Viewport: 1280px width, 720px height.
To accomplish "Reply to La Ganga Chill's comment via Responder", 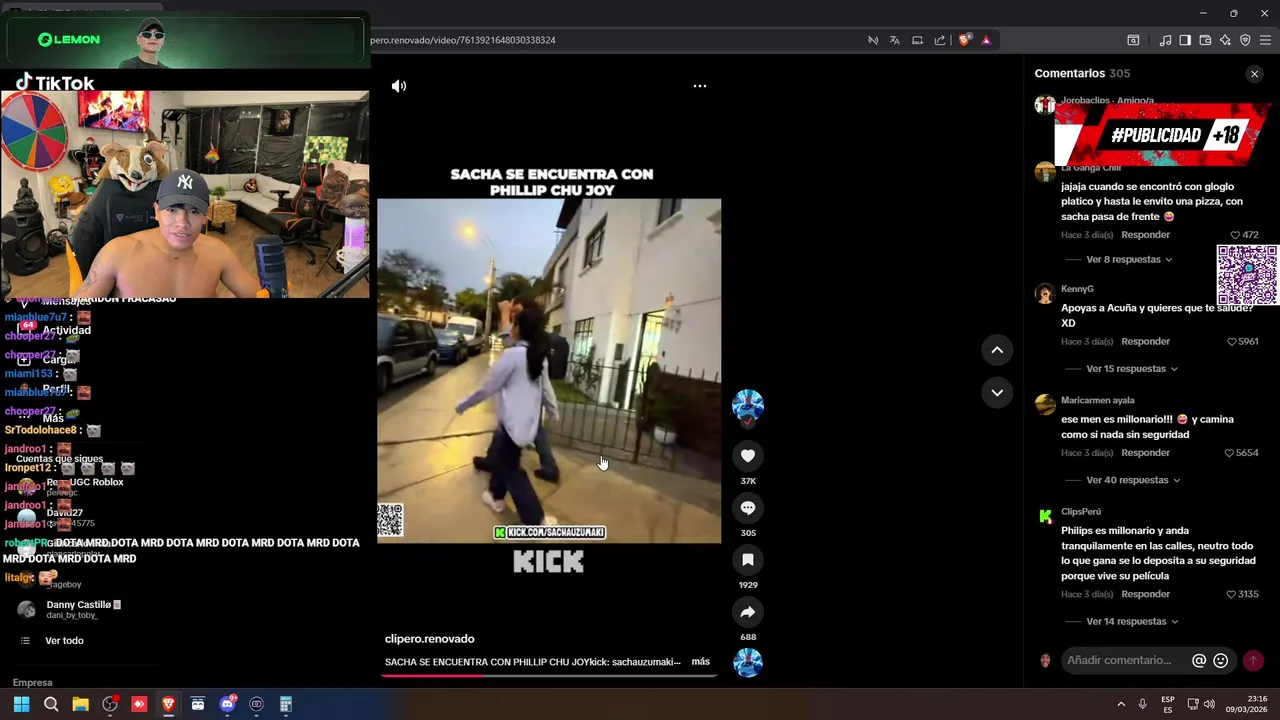I will 1145,235.
